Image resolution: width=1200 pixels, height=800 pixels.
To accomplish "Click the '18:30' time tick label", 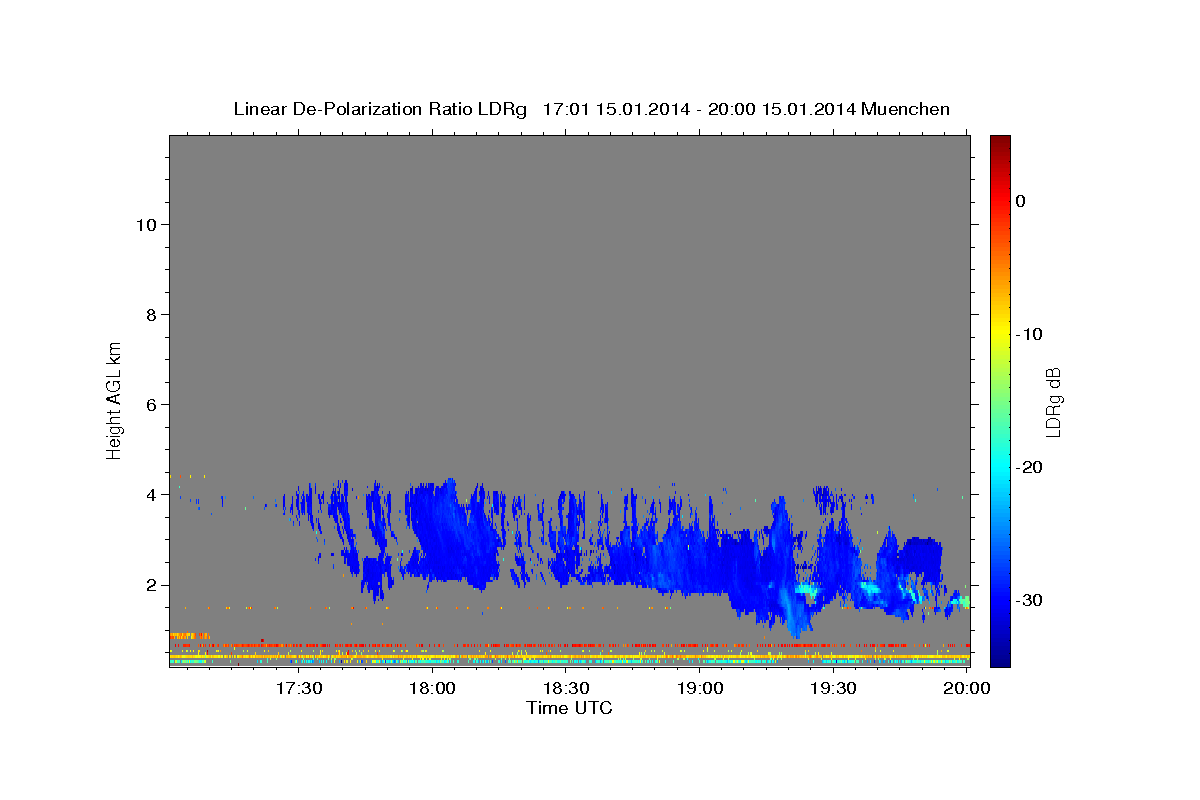I will (566, 689).
